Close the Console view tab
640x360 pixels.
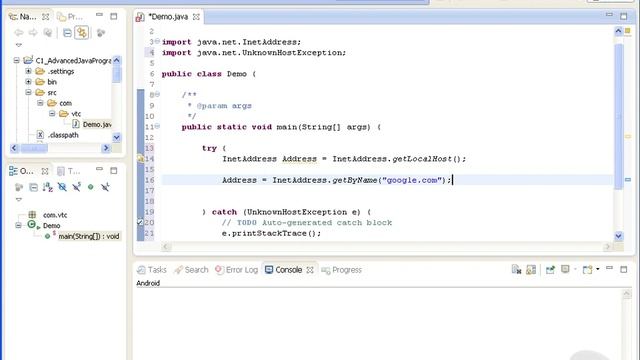pos(310,270)
